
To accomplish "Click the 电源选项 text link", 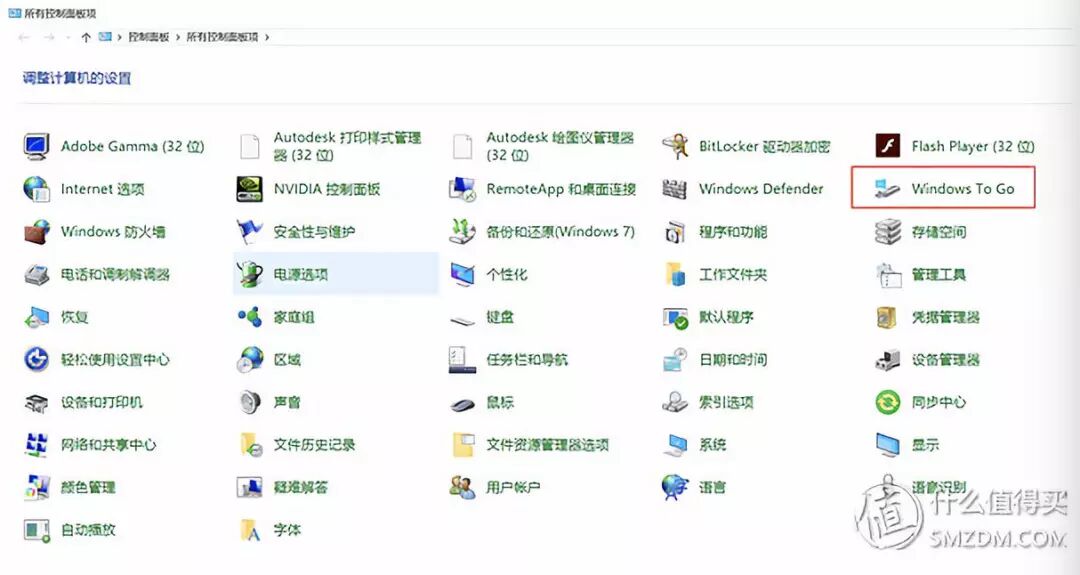I will [300, 274].
